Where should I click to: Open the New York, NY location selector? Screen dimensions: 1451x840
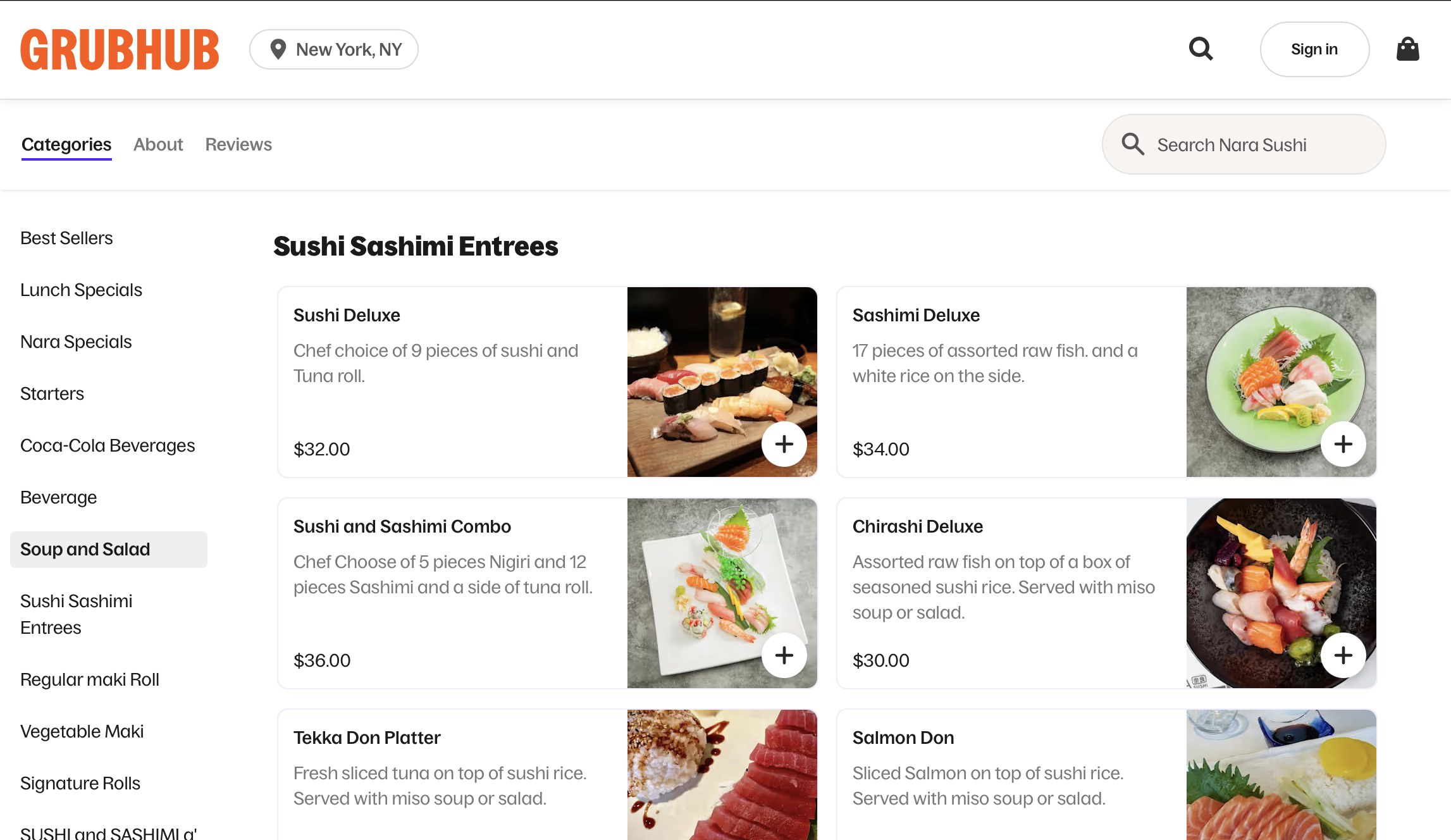coord(334,49)
